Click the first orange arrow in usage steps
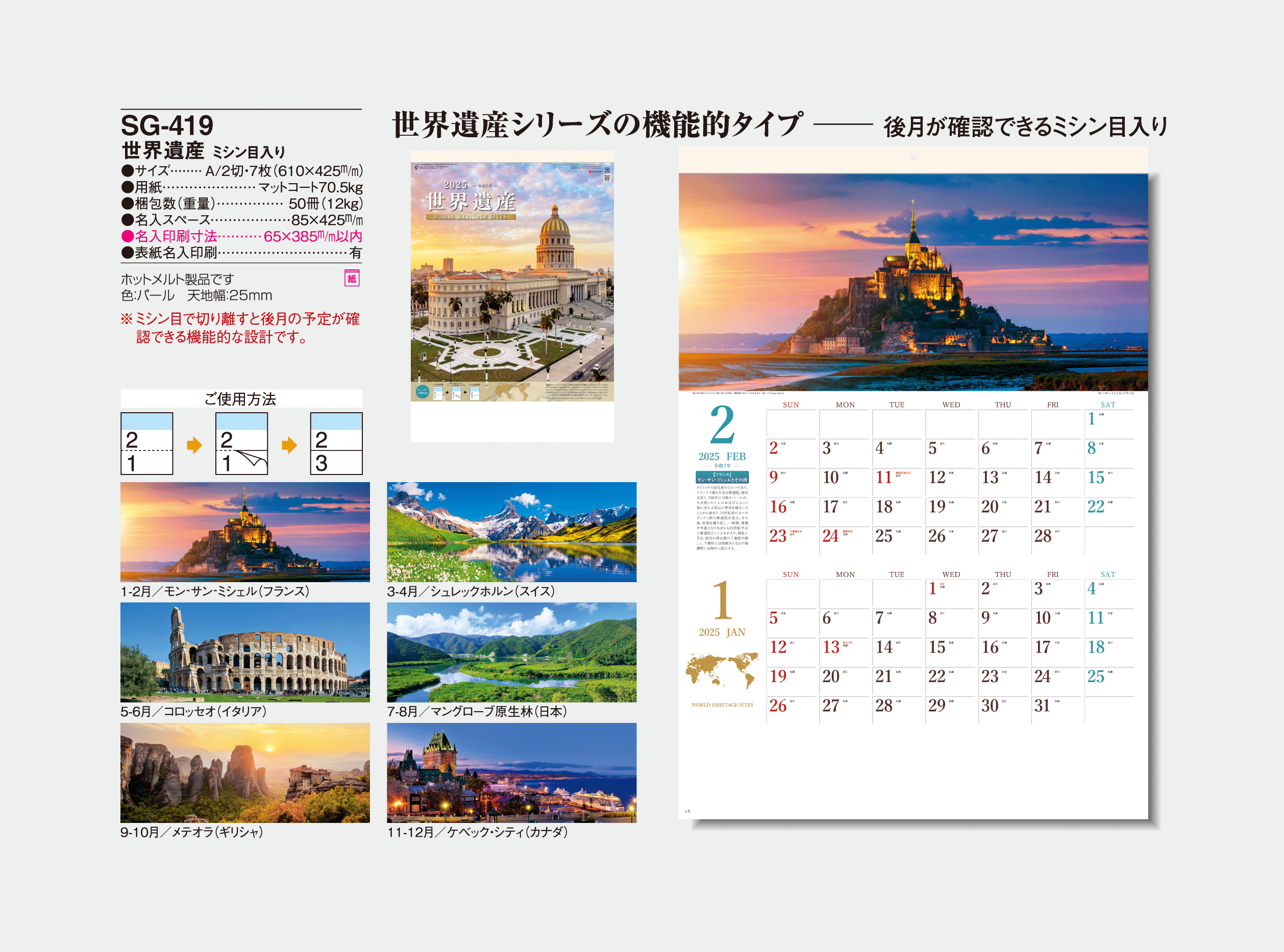Image resolution: width=1284 pixels, height=952 pixels. (194, 445)
